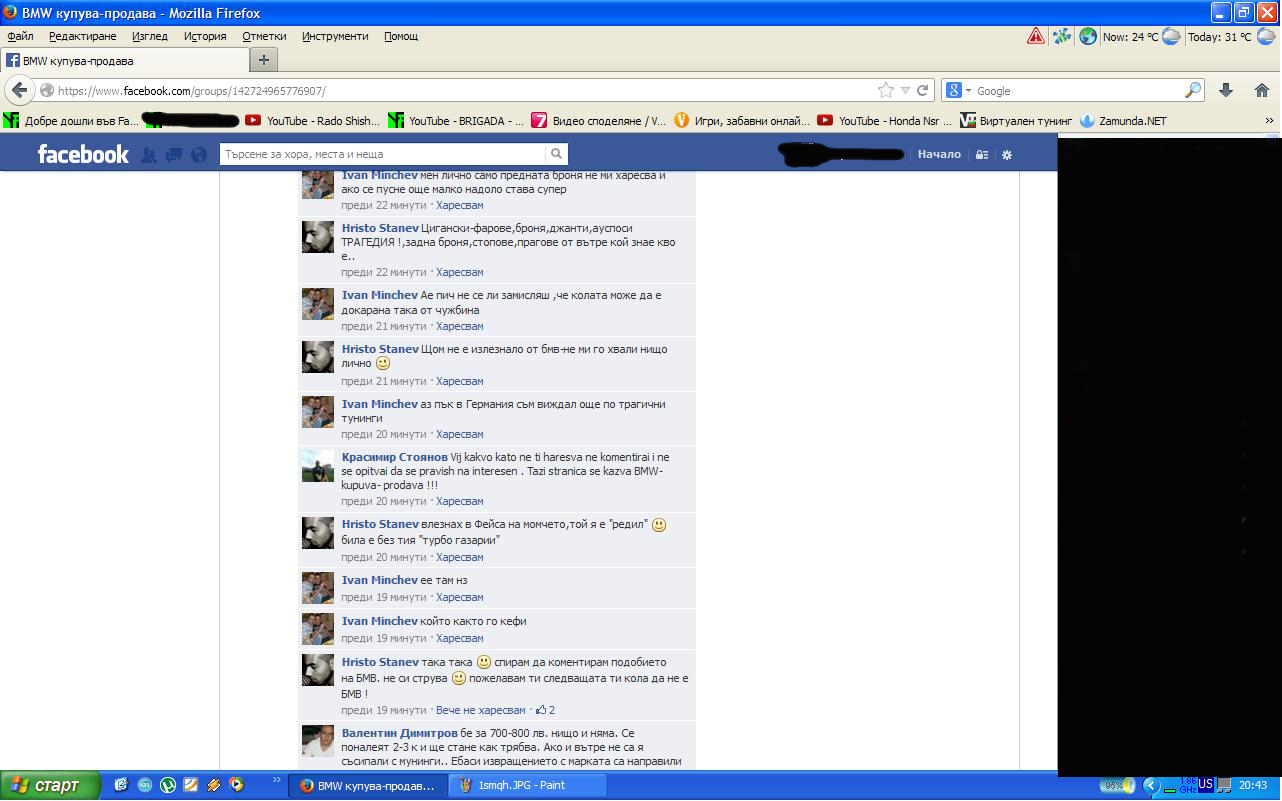
Task: Click the satellite icon in the weather toolbar
Action: click(1062, 36)
